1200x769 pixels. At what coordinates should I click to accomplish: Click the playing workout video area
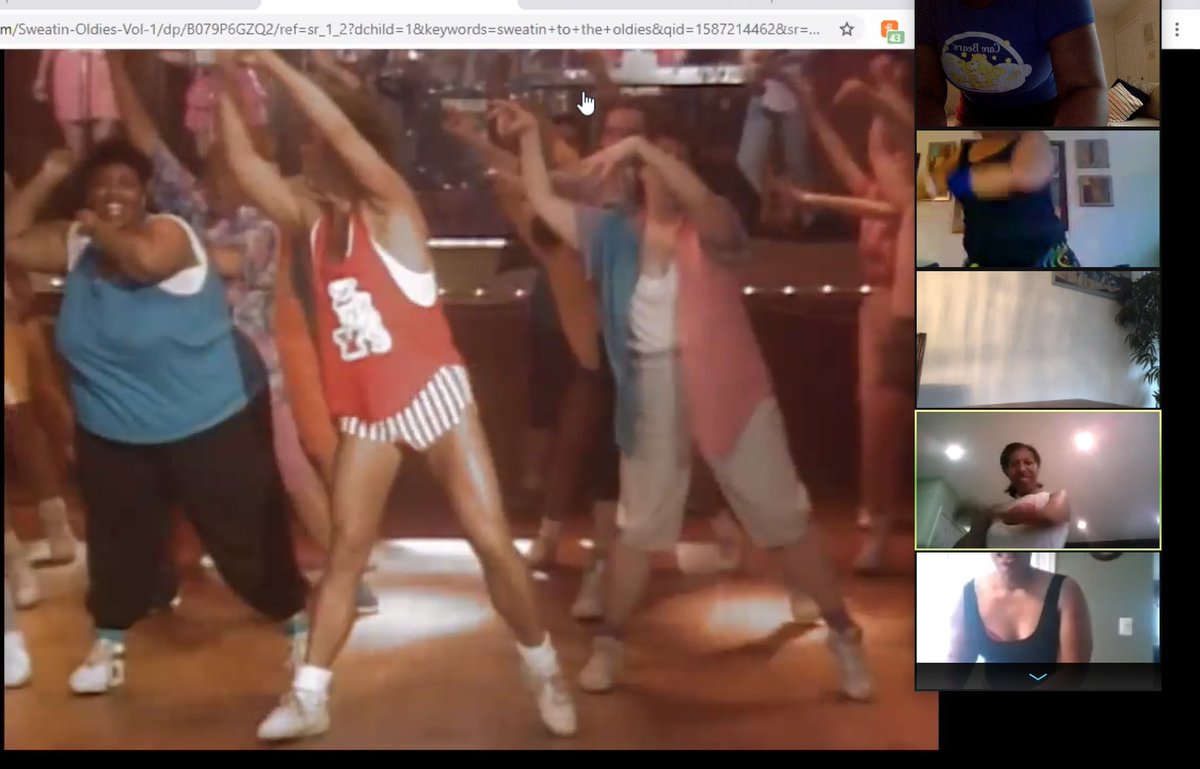tap(469, 399)
